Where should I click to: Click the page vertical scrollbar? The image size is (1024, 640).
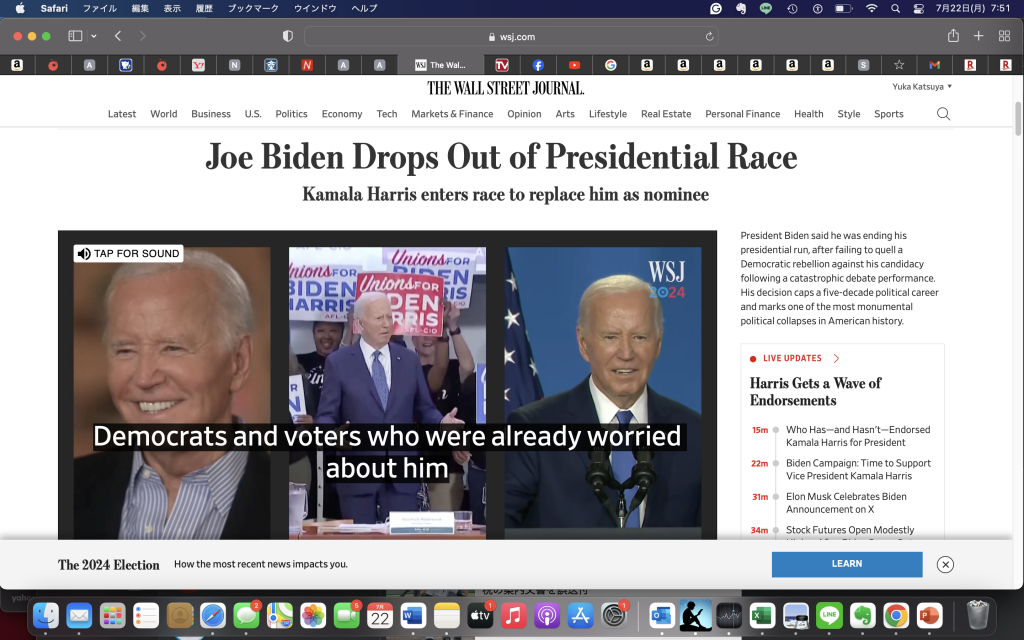coord(1018,120)
